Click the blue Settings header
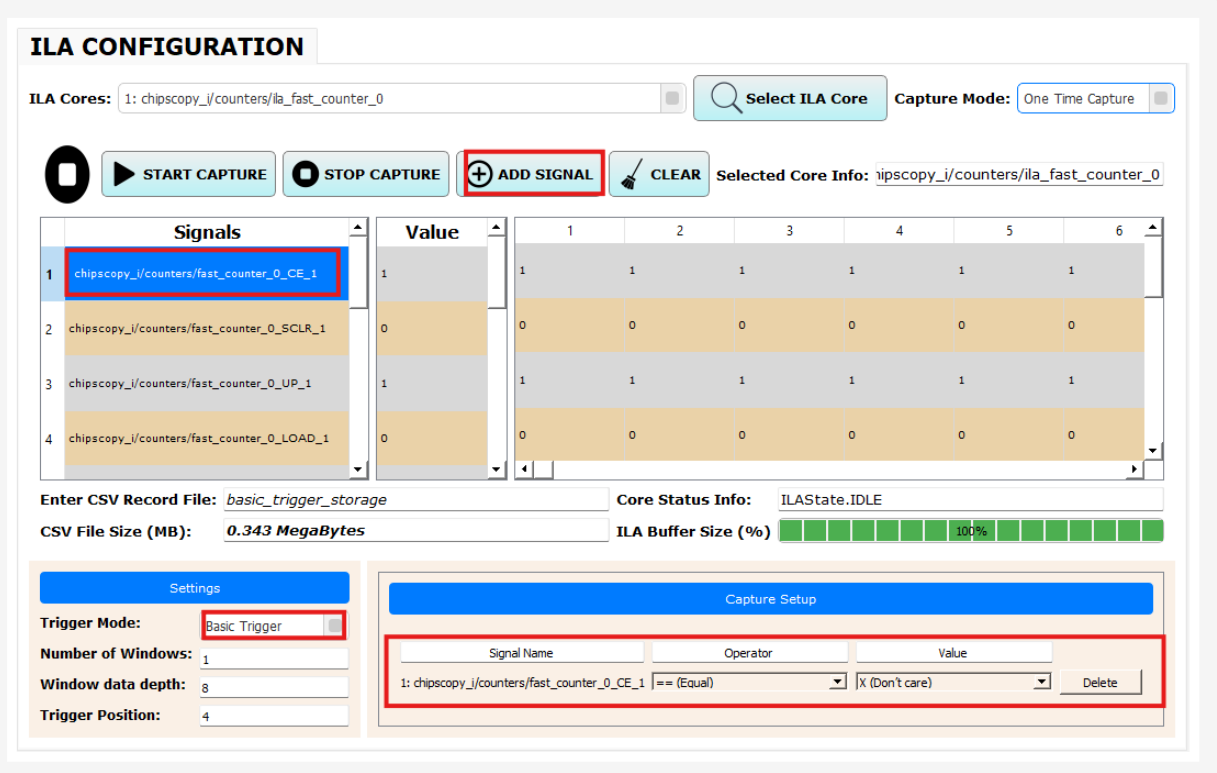1217x773 pixels. 194,588
